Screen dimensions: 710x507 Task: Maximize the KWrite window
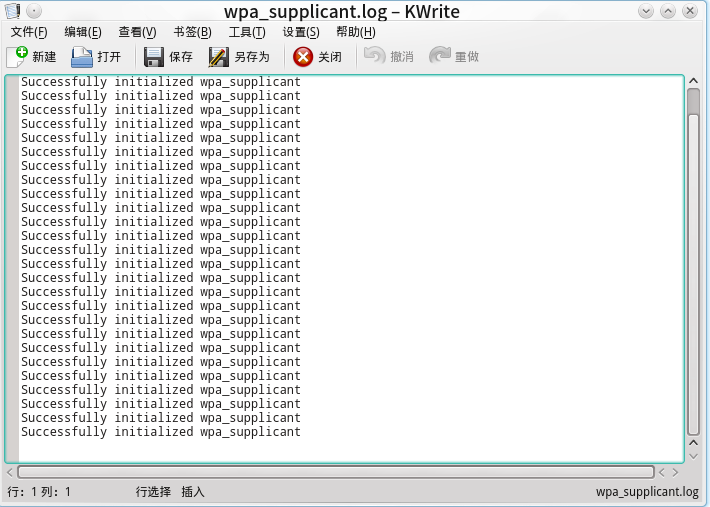click(x=668, y=11)
